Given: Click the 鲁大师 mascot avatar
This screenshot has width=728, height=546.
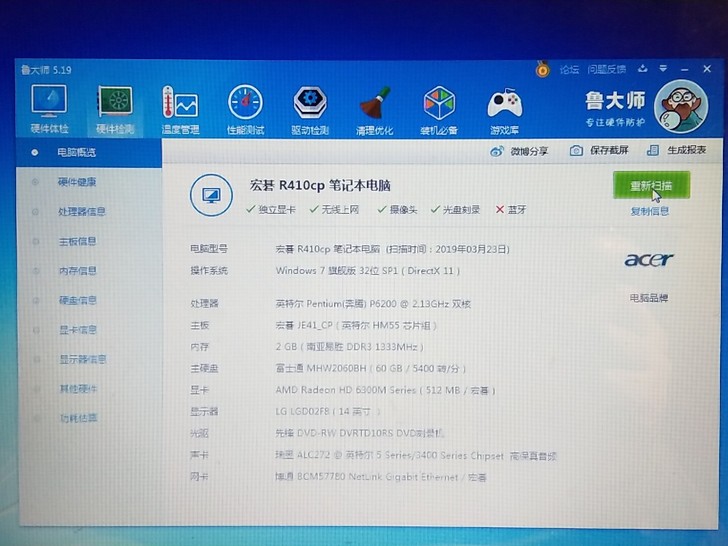Looking at the screenshot, I should 681,106.
